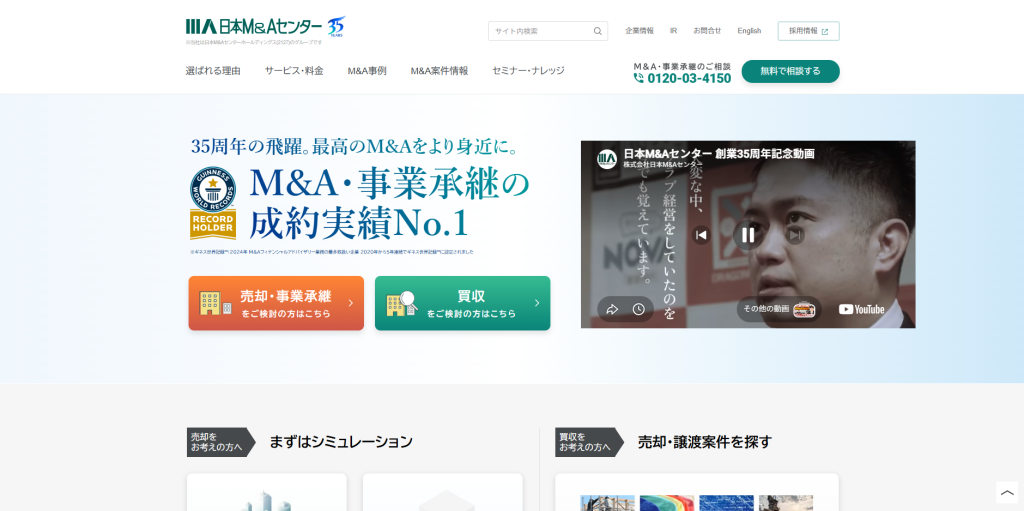Image resolution: width=1024 pixels, height=511 pixels.
Task: Skip to previous video
Action: [701, 235]
